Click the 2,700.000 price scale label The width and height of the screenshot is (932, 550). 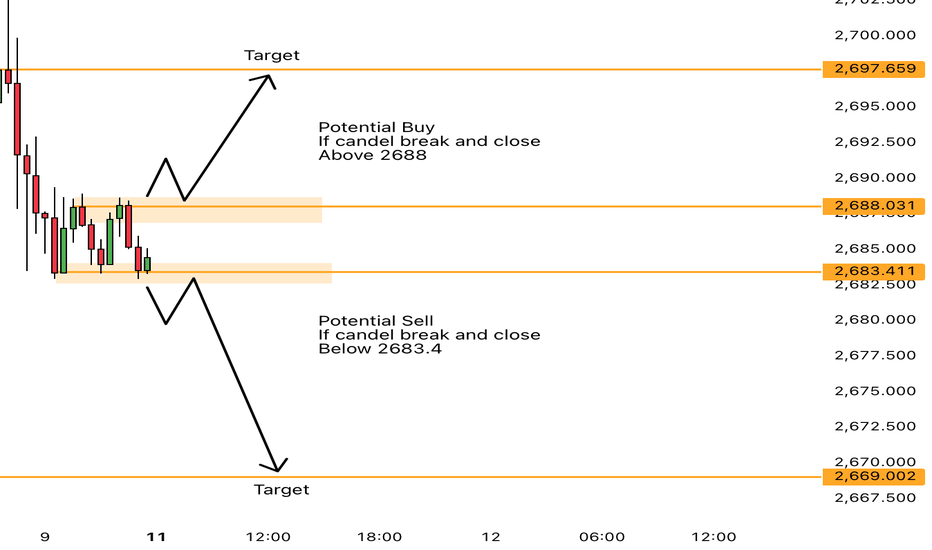point(875,35)
